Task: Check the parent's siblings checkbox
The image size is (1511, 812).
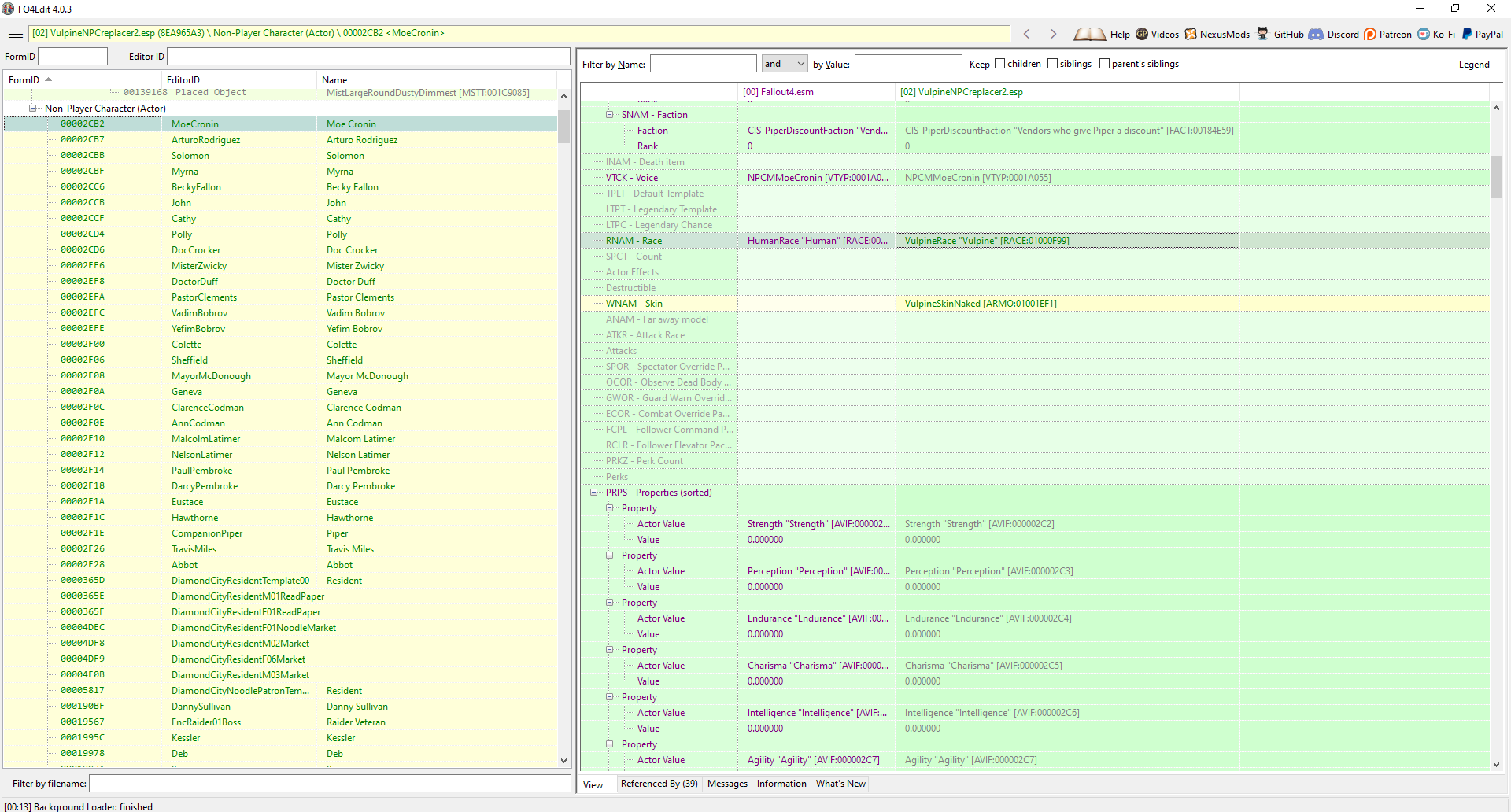Action: 1104,64
